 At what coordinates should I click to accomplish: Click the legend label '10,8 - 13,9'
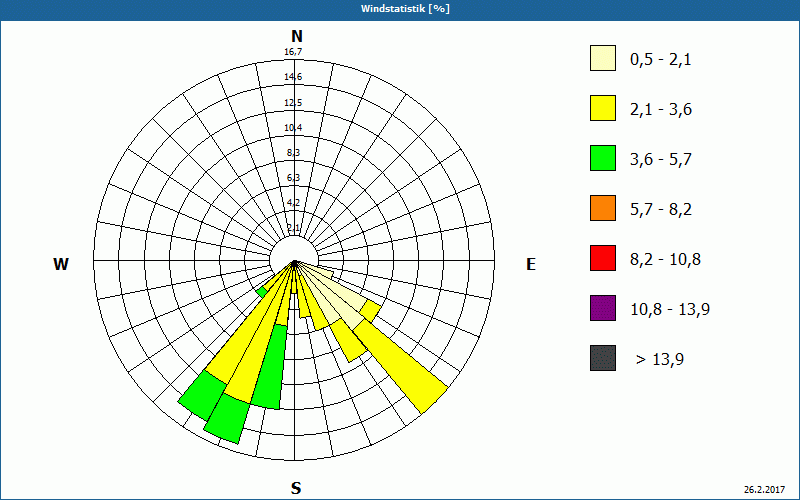(x=670, y=310)
